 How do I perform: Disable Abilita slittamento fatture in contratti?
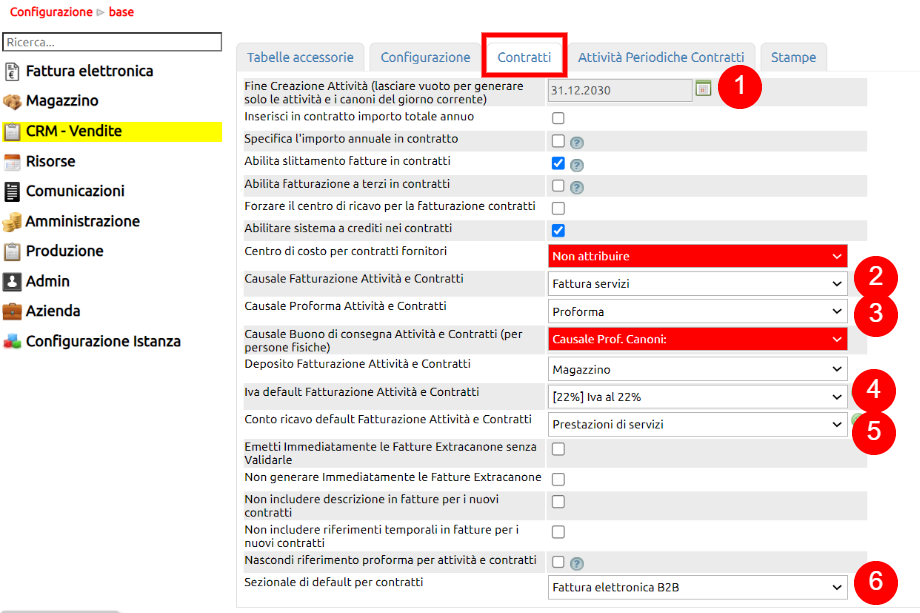click(x=558, y=163)
